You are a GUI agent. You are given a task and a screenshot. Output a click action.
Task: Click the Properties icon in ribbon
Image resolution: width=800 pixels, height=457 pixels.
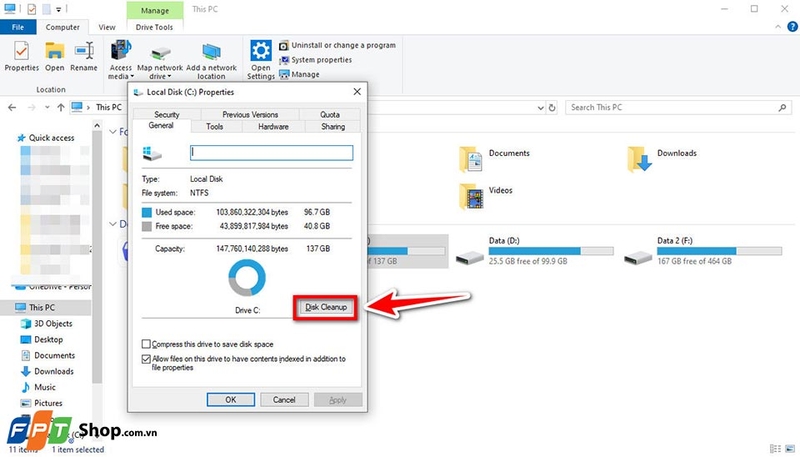[21, 51]
